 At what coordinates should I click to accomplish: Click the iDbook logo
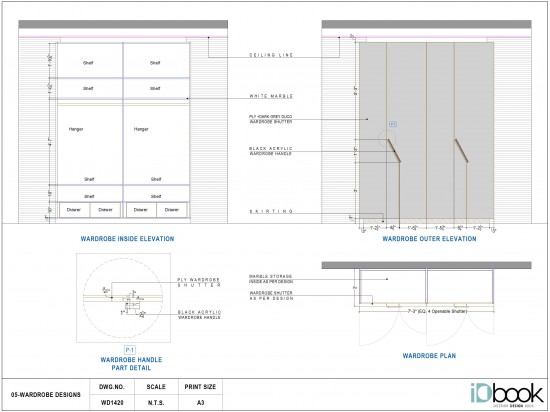tap(507, 394)
